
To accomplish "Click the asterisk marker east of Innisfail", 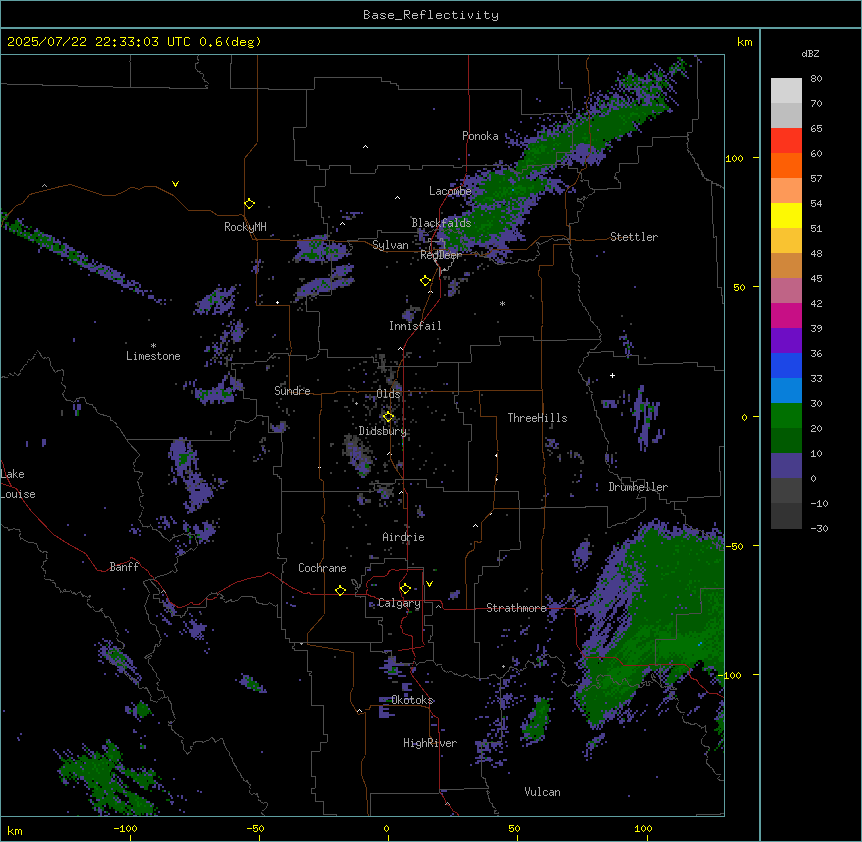I will click(x=502, y=303).
